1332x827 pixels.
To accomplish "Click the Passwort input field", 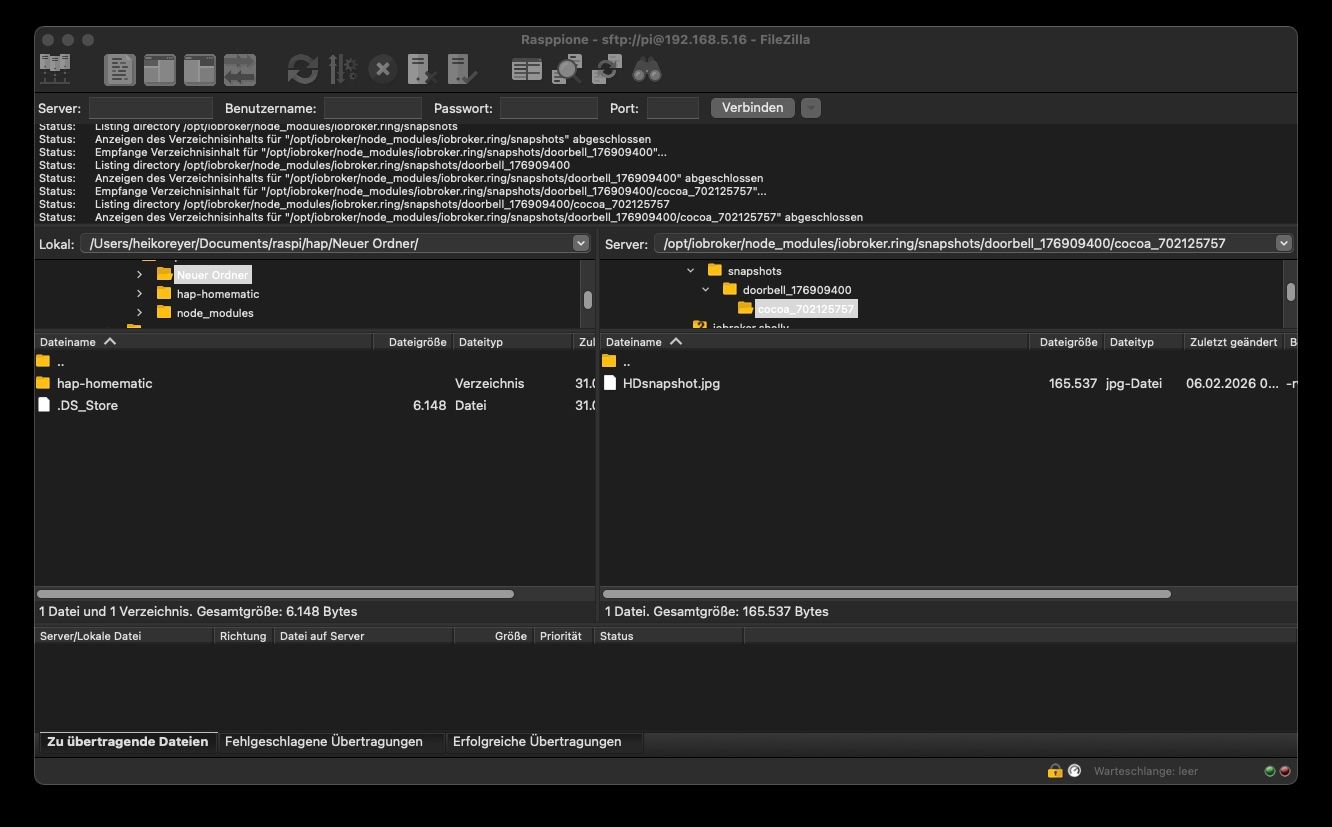I will point(549,108).
